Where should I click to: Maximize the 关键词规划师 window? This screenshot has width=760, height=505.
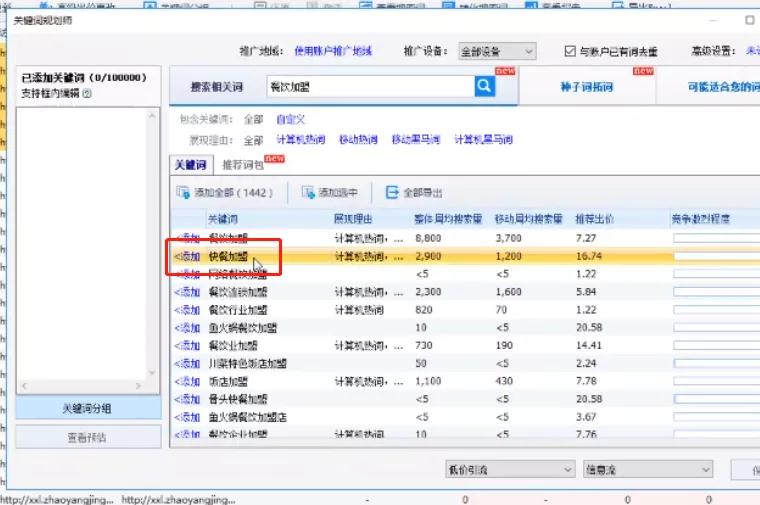tap(749, 20)
